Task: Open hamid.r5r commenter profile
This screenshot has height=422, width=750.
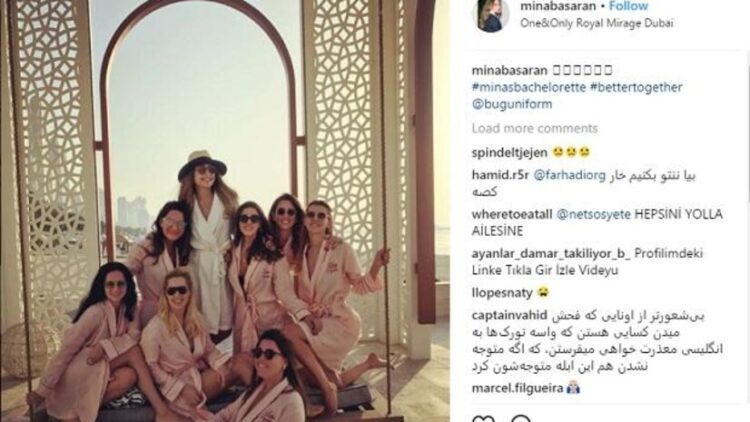Action: click(x=500, y=175)
